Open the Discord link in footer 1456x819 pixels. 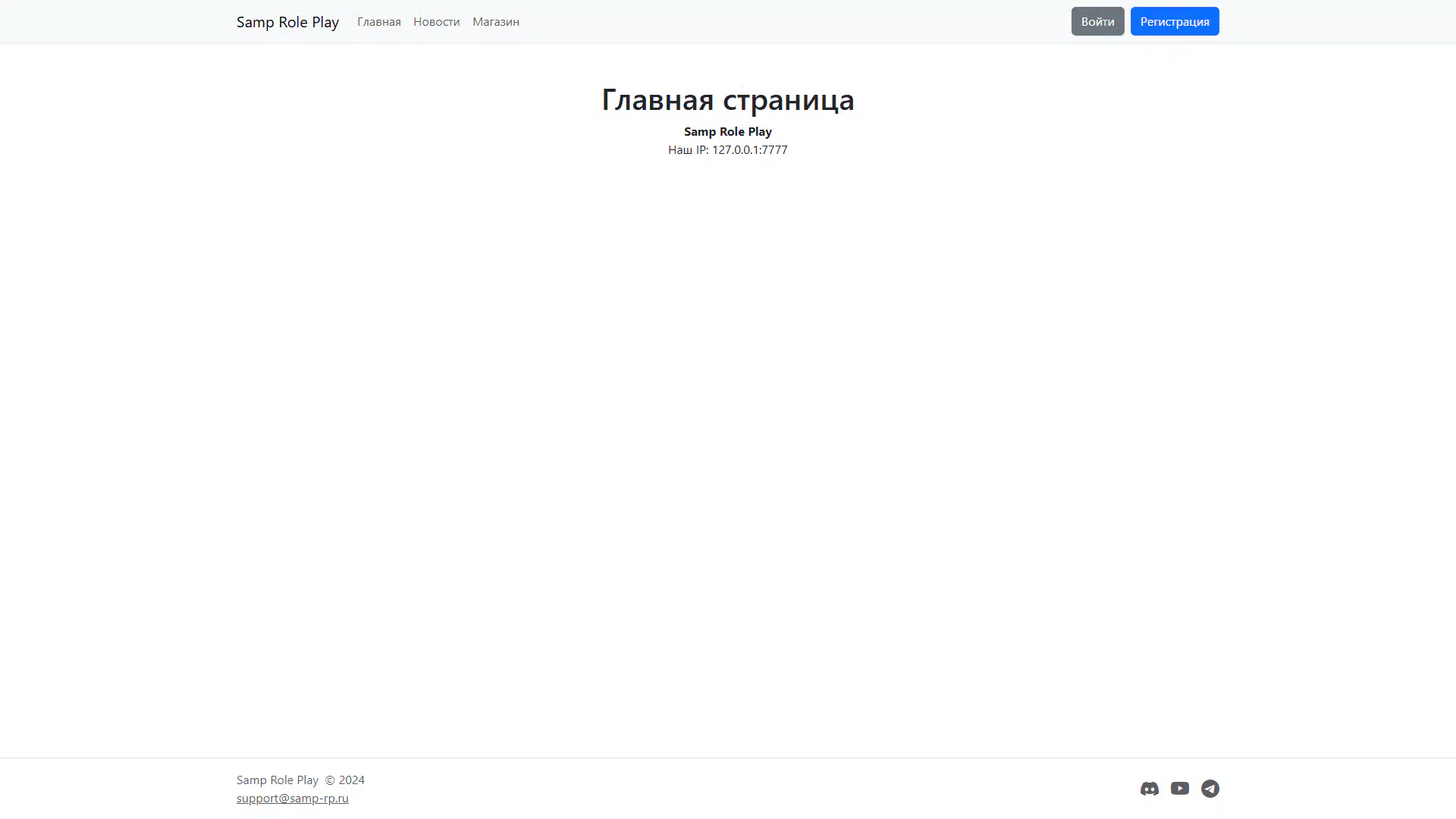pos(1149,789)
